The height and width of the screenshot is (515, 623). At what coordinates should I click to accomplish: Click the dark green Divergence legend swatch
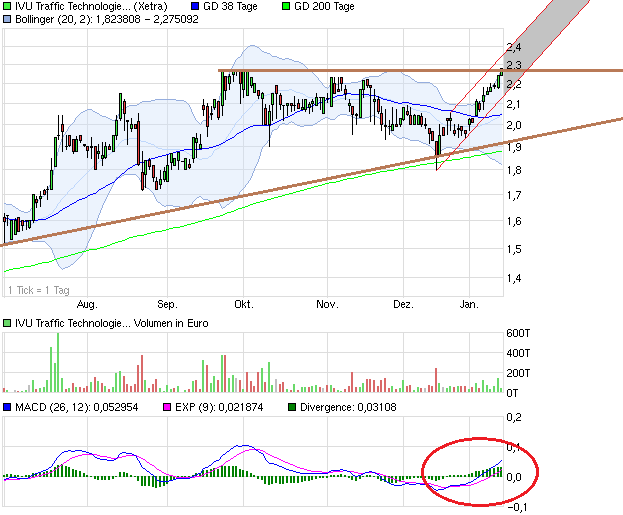tap(292, 408)
